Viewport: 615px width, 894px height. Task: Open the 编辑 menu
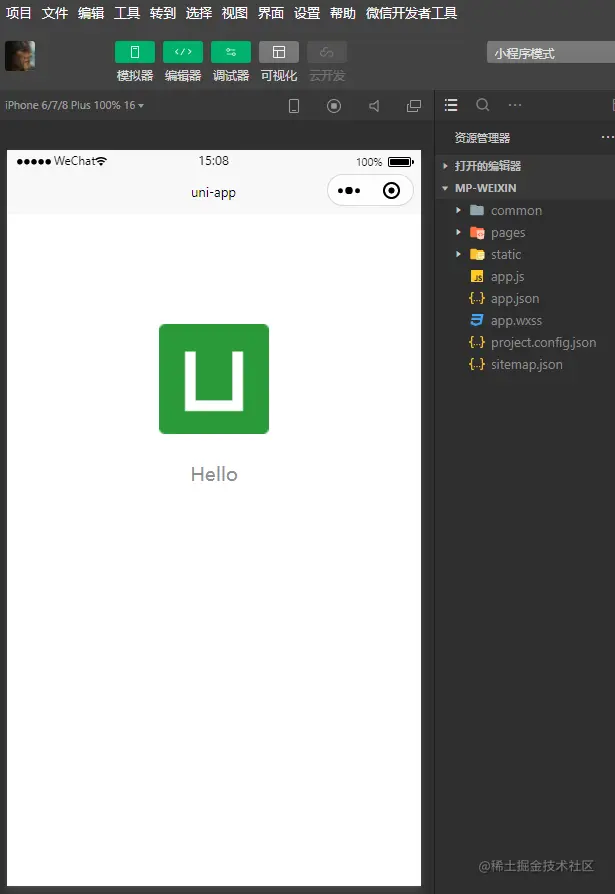pyautogui.click(x=91, y=13)
